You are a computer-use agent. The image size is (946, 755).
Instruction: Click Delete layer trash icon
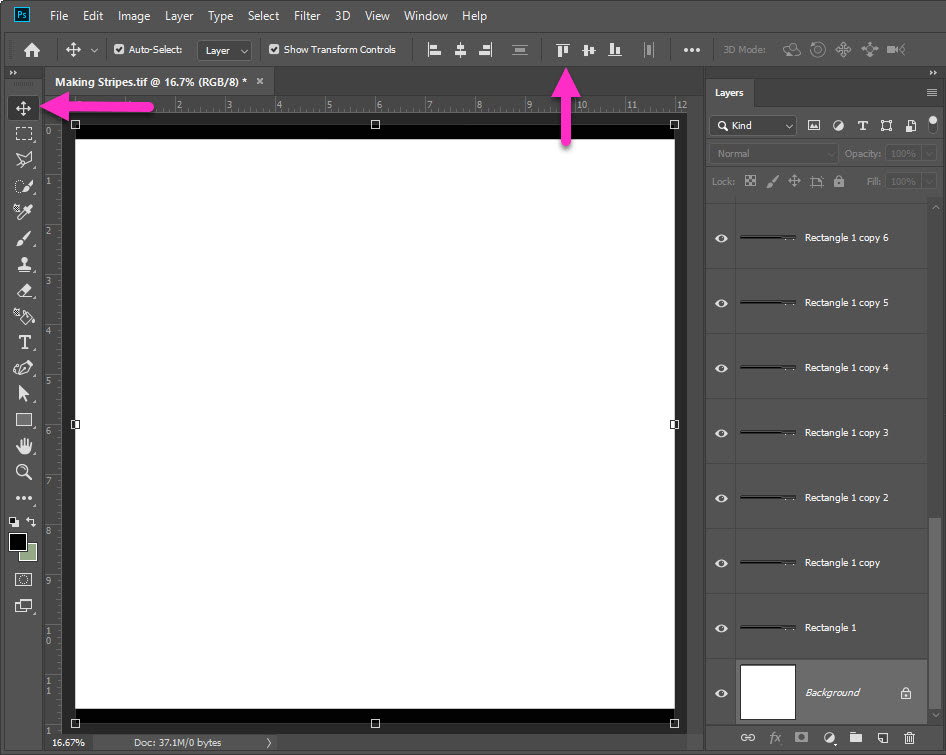click(909, 737)
